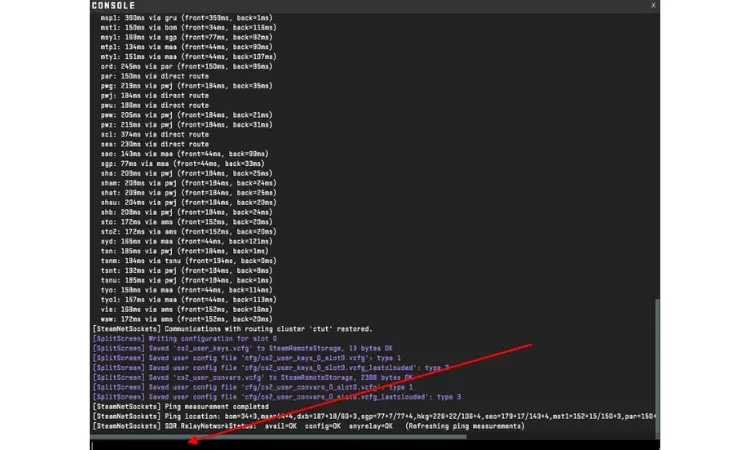Select the 'shb:' ping line

[x=187, y=212]
